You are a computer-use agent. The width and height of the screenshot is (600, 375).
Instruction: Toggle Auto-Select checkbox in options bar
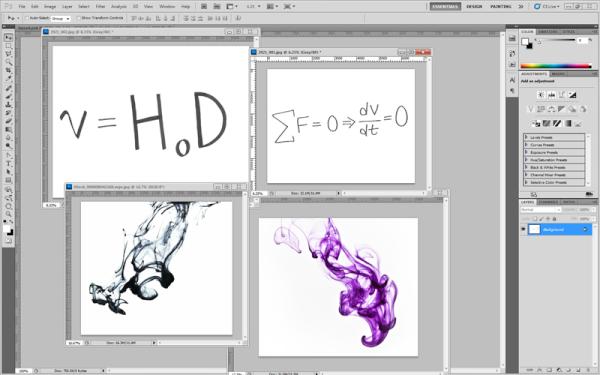click(27, 18)
